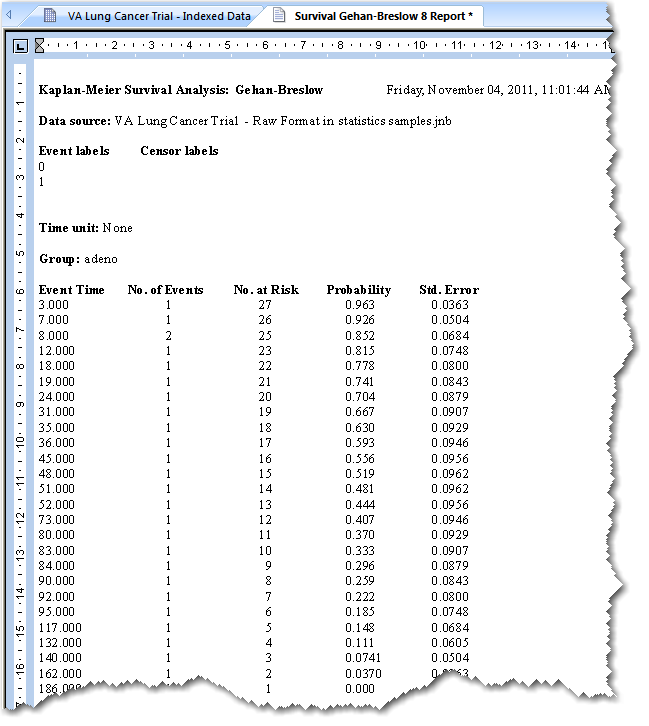The height and width of the screenshot is (726, 649).
Task: Place cursor on Group: adeno line
Action: (78, 259)
